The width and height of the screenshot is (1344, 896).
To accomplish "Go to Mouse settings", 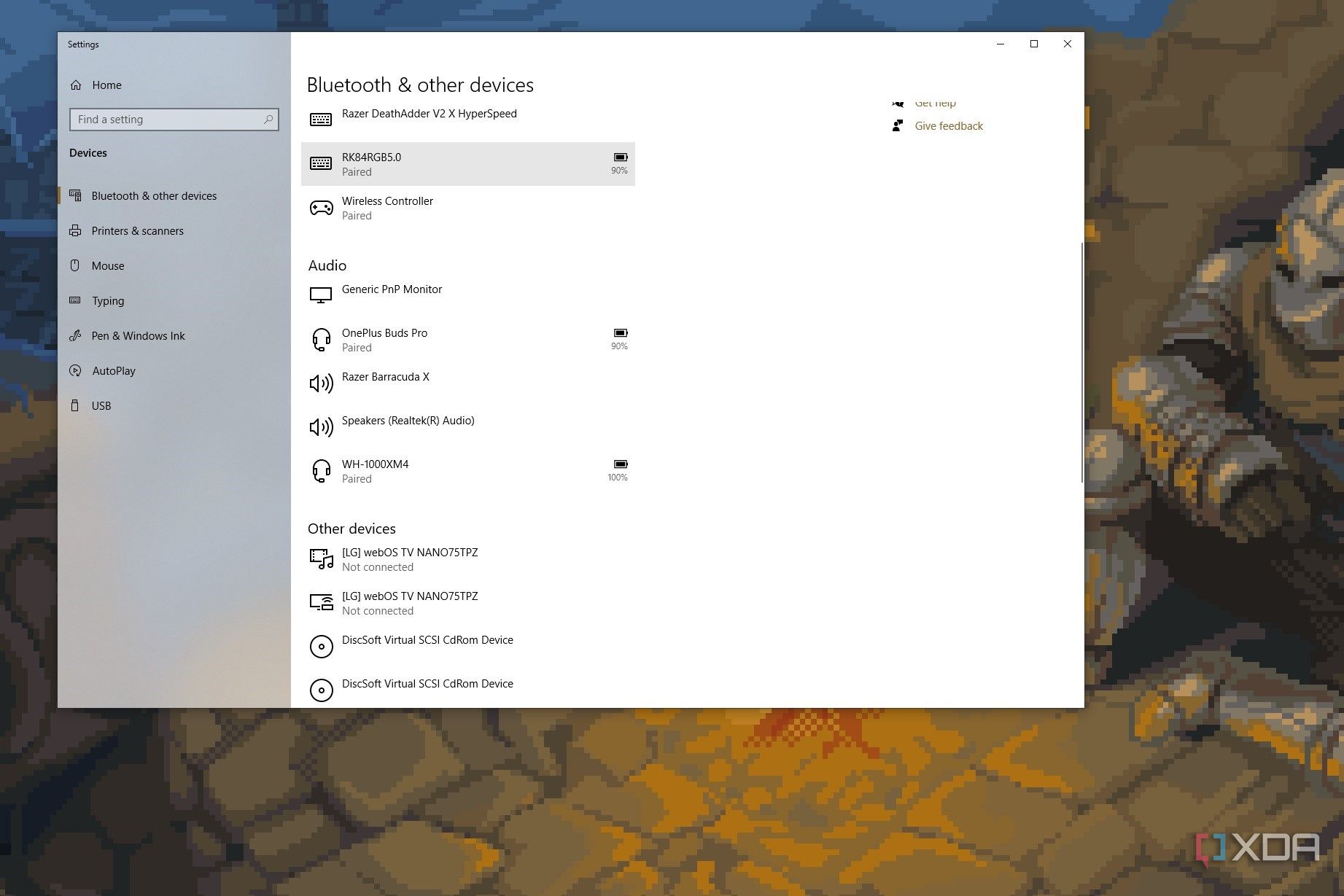I will pyautogui.click(x=174, y=266).
